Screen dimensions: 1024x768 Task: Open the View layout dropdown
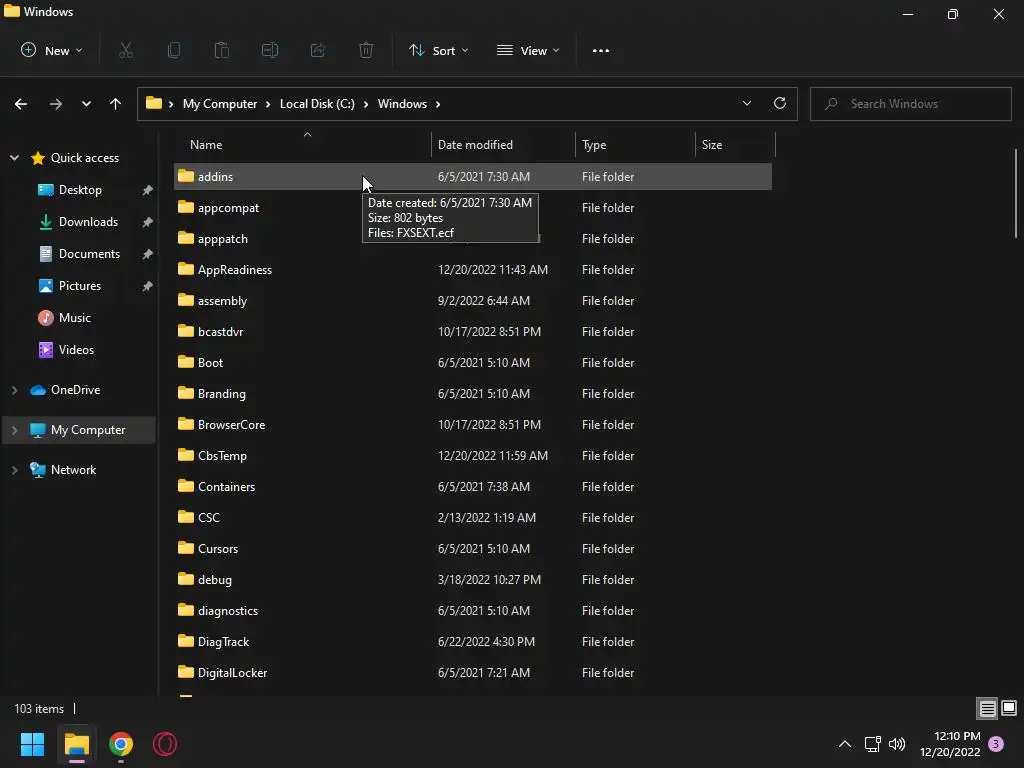pos(528,50)
